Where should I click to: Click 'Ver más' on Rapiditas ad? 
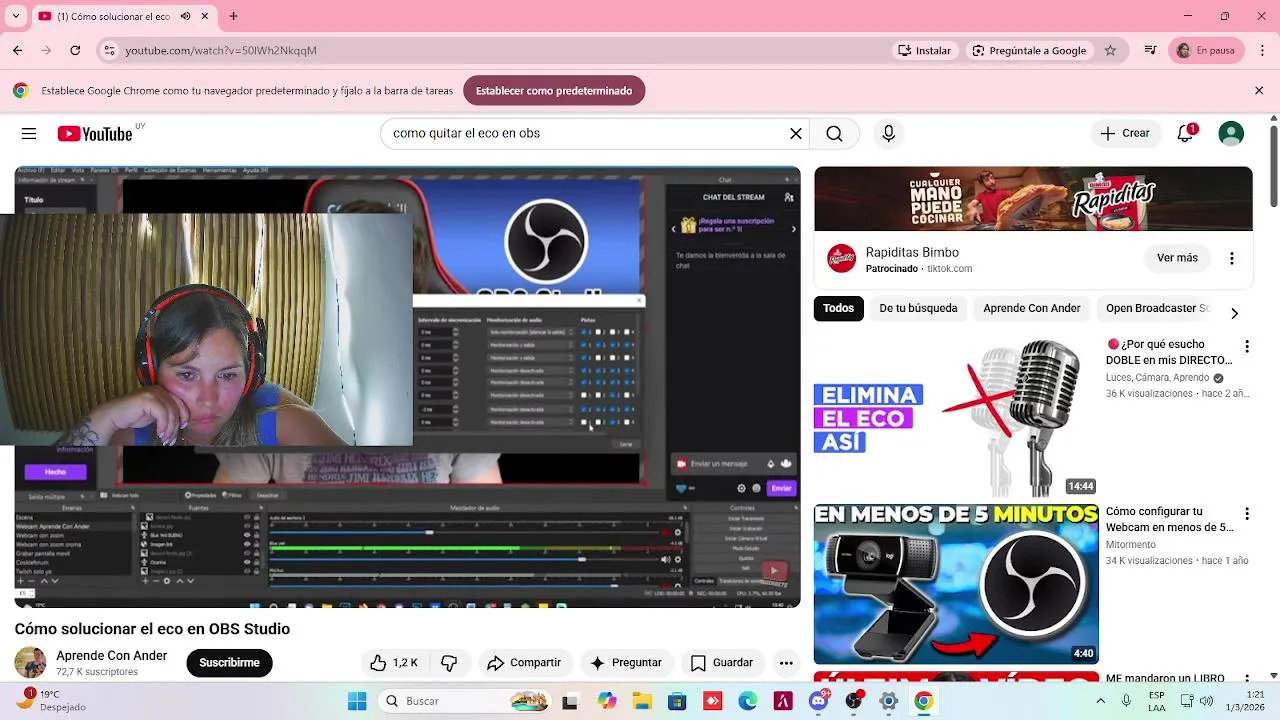(x=1177, y=258)
